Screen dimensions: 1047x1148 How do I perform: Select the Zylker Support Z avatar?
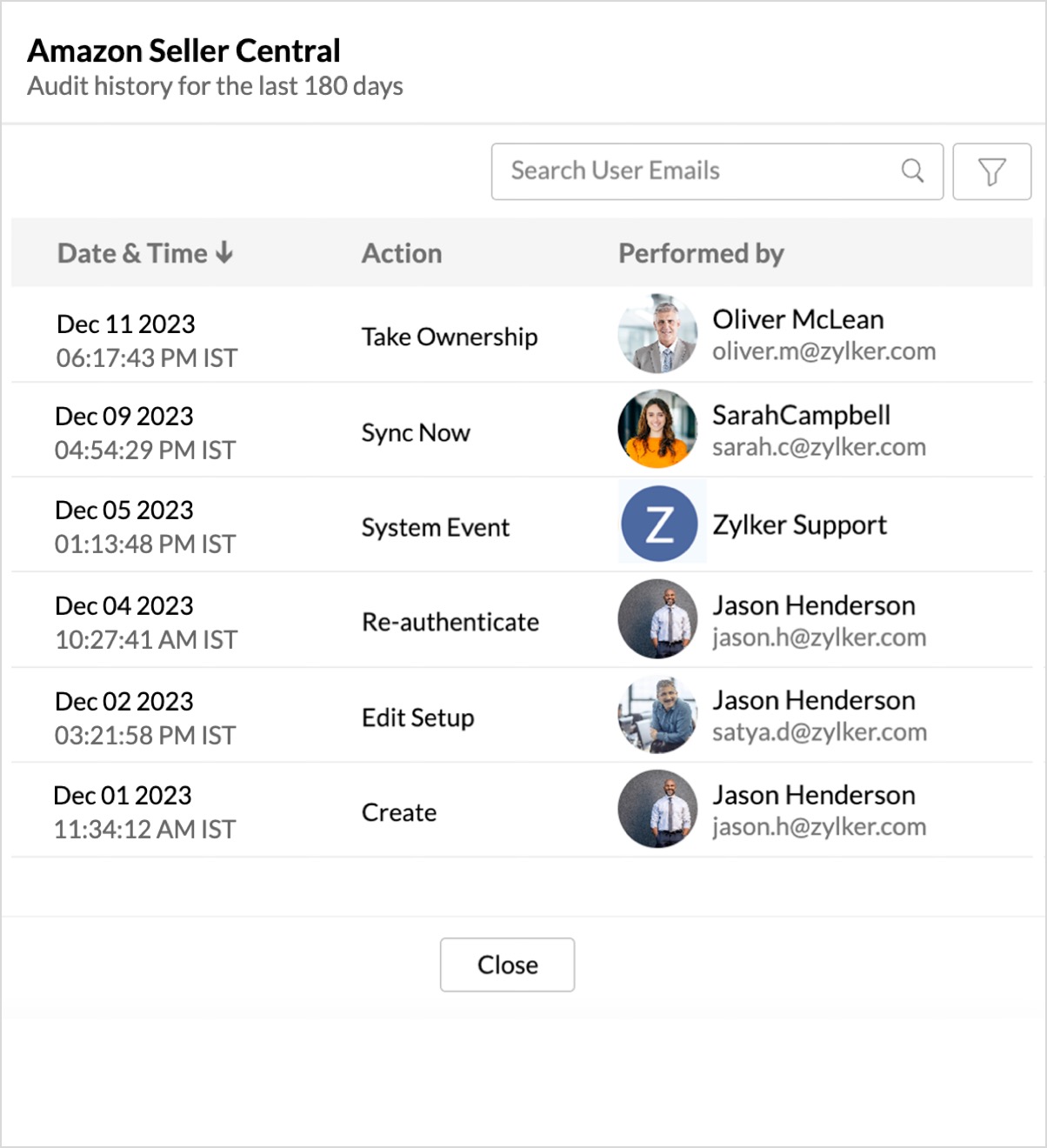click(659, 524)
